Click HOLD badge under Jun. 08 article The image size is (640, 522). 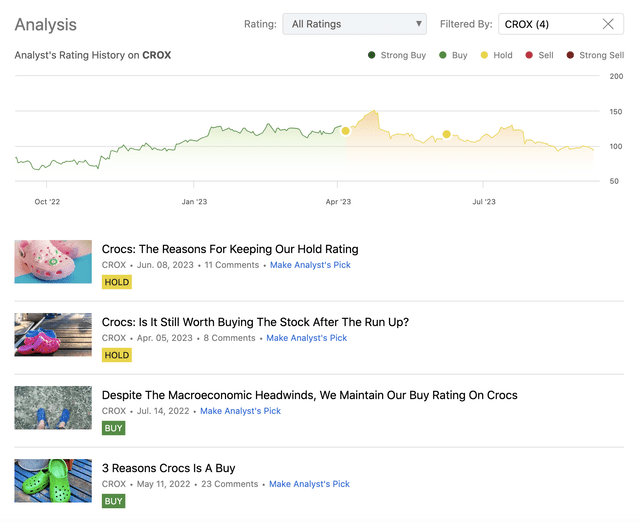tap(116, 282)
